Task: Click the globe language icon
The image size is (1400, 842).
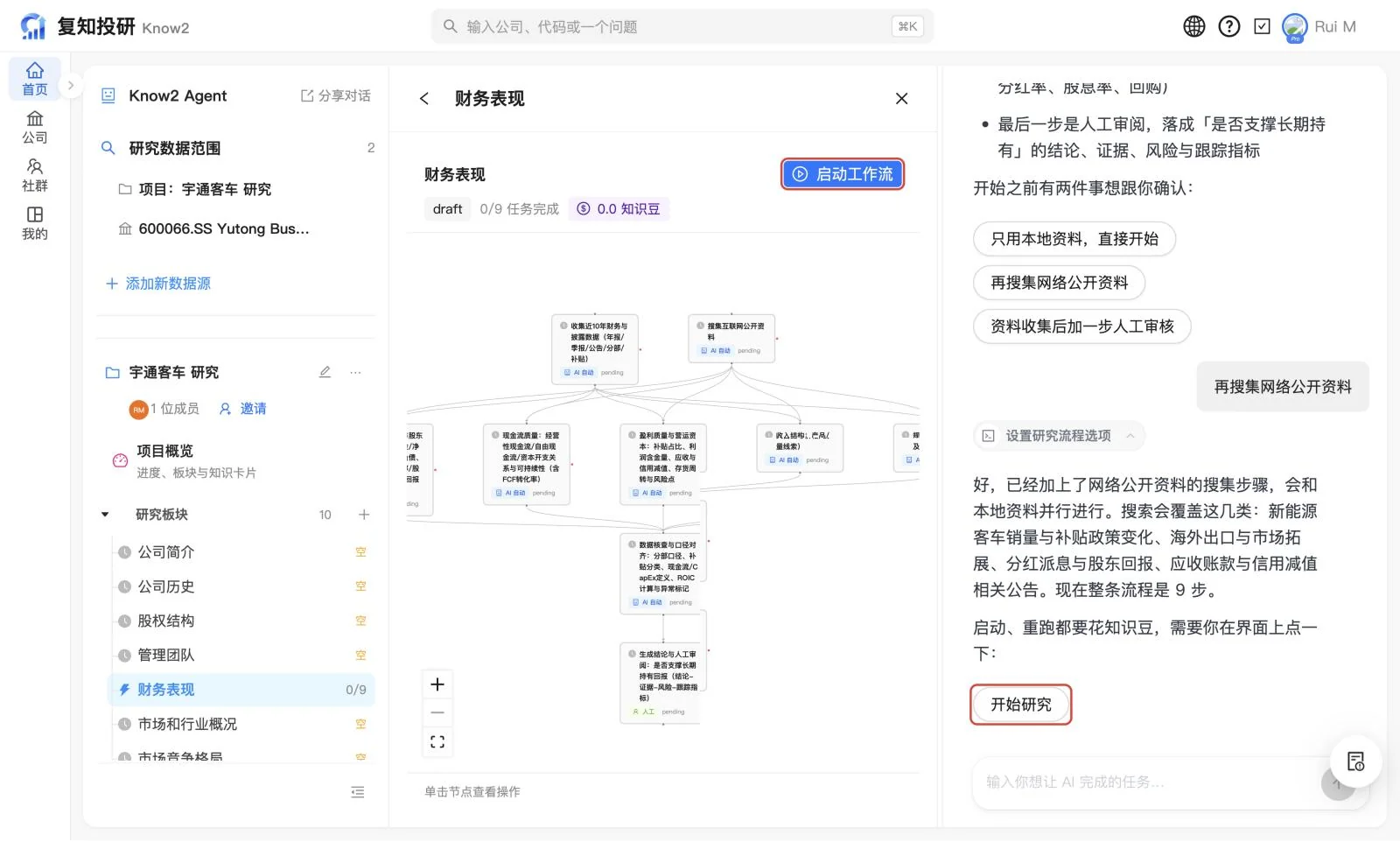Action: point(1193,27)
